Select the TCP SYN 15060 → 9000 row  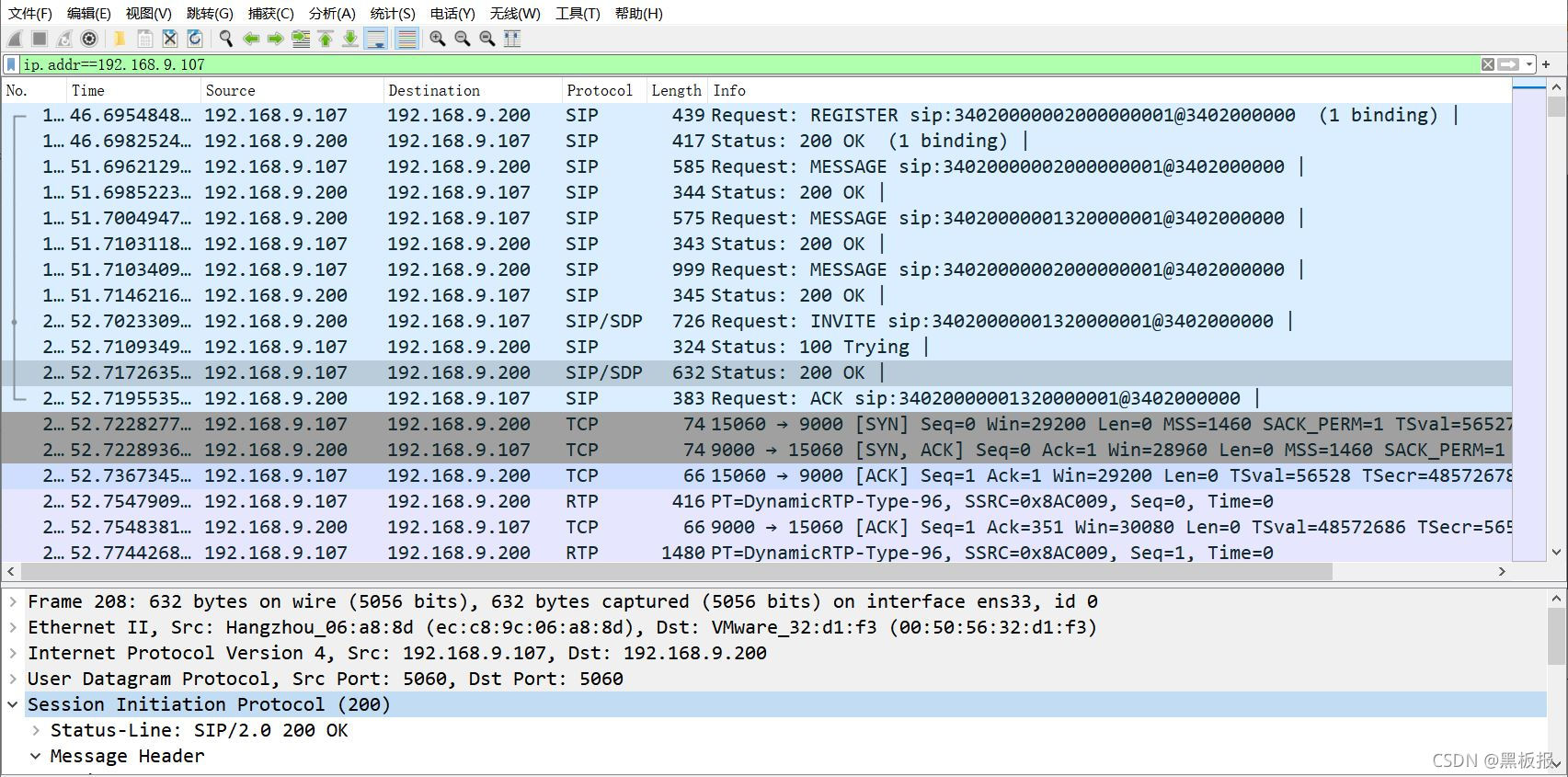pos(756,424)
